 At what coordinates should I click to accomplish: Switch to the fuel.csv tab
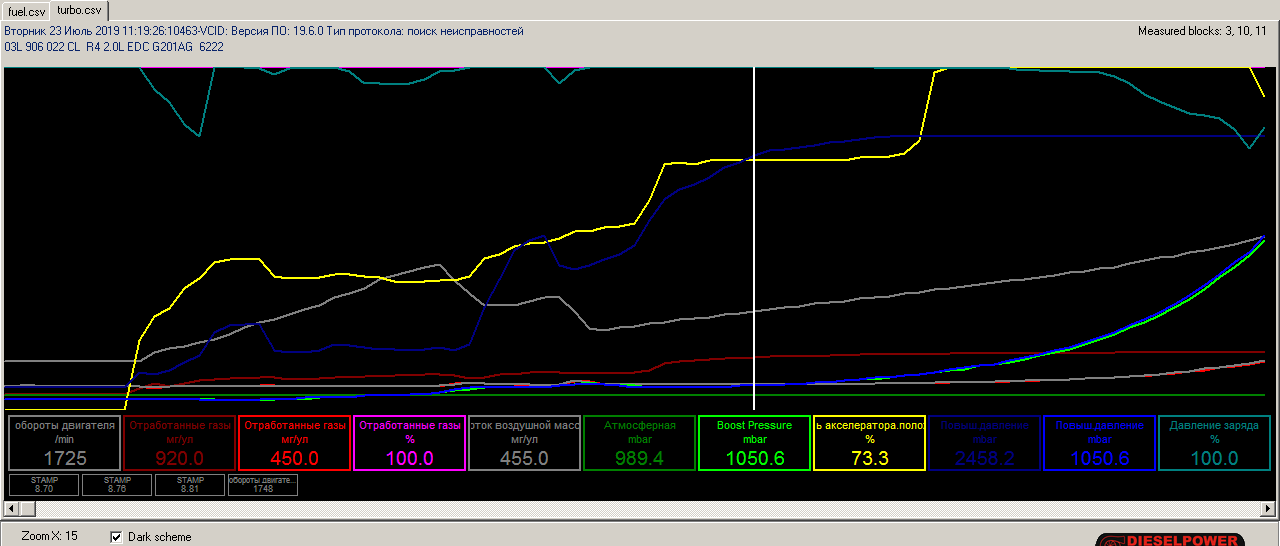point(27,11)
